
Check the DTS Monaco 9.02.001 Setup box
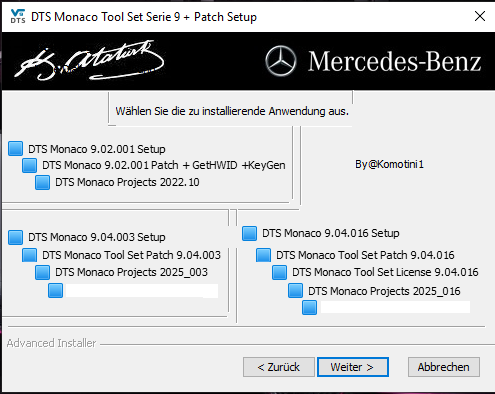[15, 149]
